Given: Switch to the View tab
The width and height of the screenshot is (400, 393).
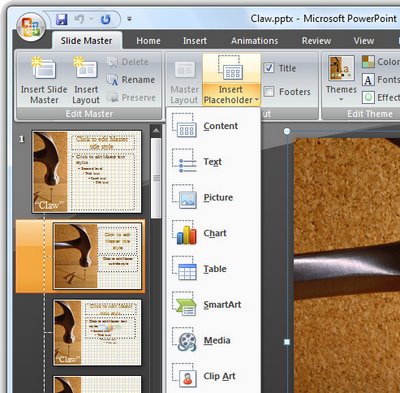Looking at the screenshot, I should pos(364,41).
